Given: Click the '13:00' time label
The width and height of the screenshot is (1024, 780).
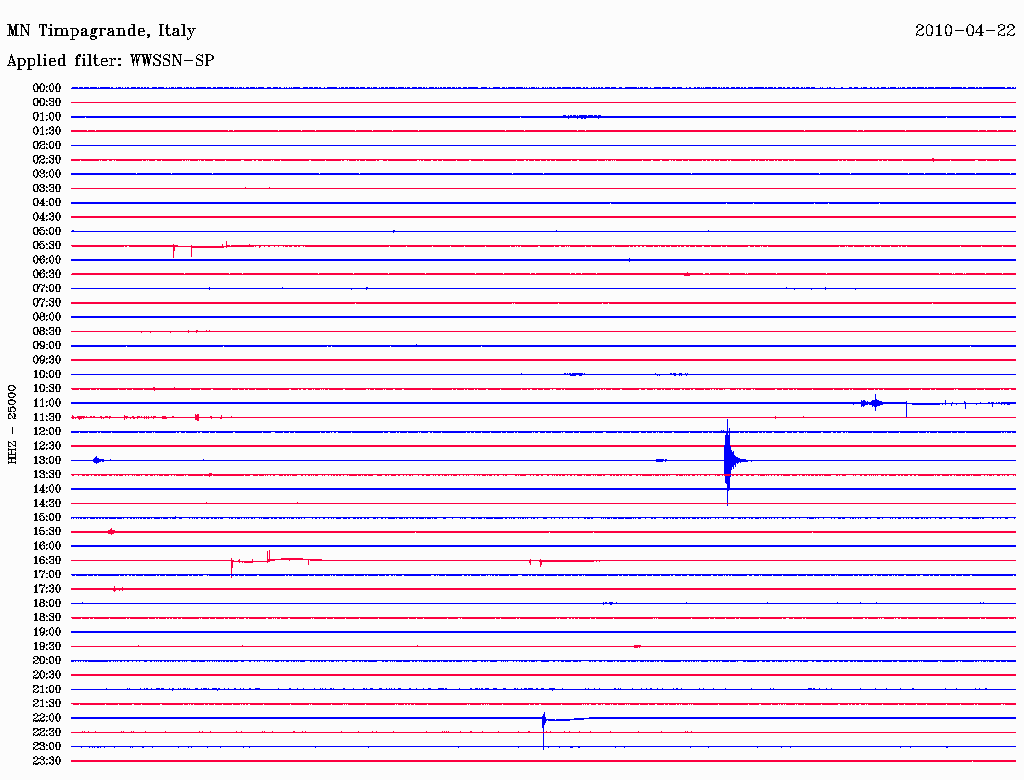Looking at the screenshot, I should click(x=47, y=460).
